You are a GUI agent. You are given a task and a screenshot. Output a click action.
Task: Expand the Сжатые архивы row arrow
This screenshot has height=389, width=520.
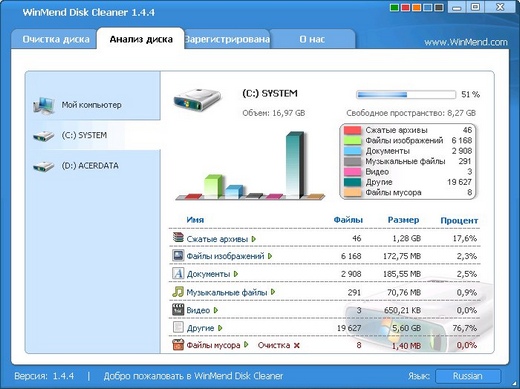coord(254,239)
